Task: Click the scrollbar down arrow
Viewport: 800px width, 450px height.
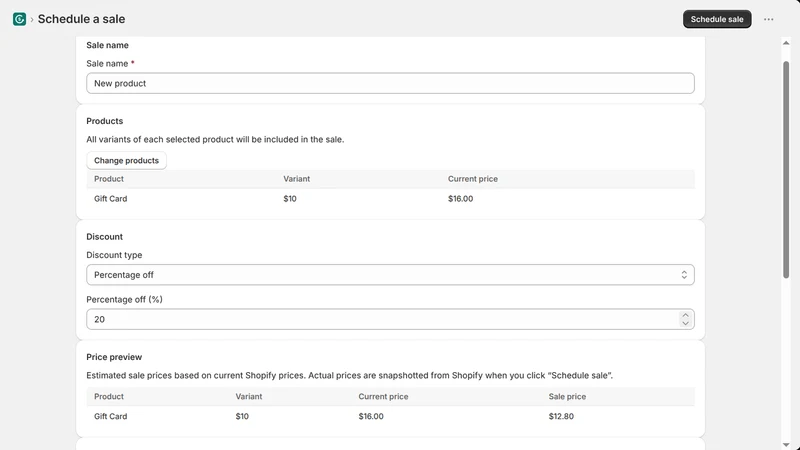Action: tap(786, 445)
